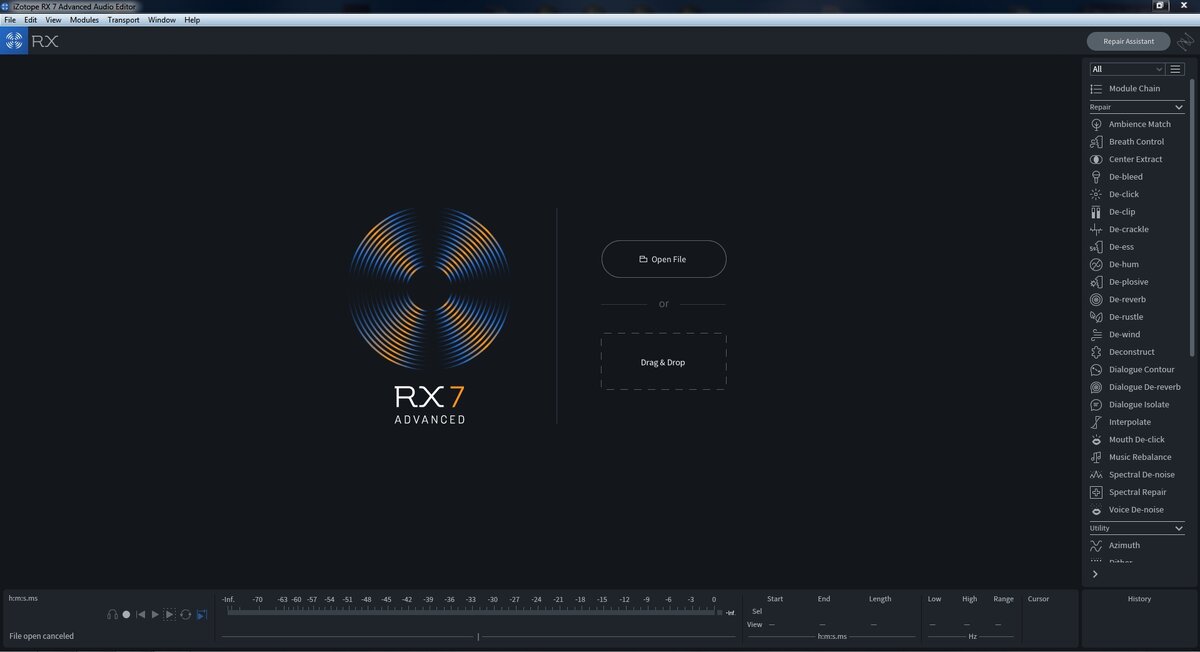
Task: Click the level meter bar
Action: [471, 611]
